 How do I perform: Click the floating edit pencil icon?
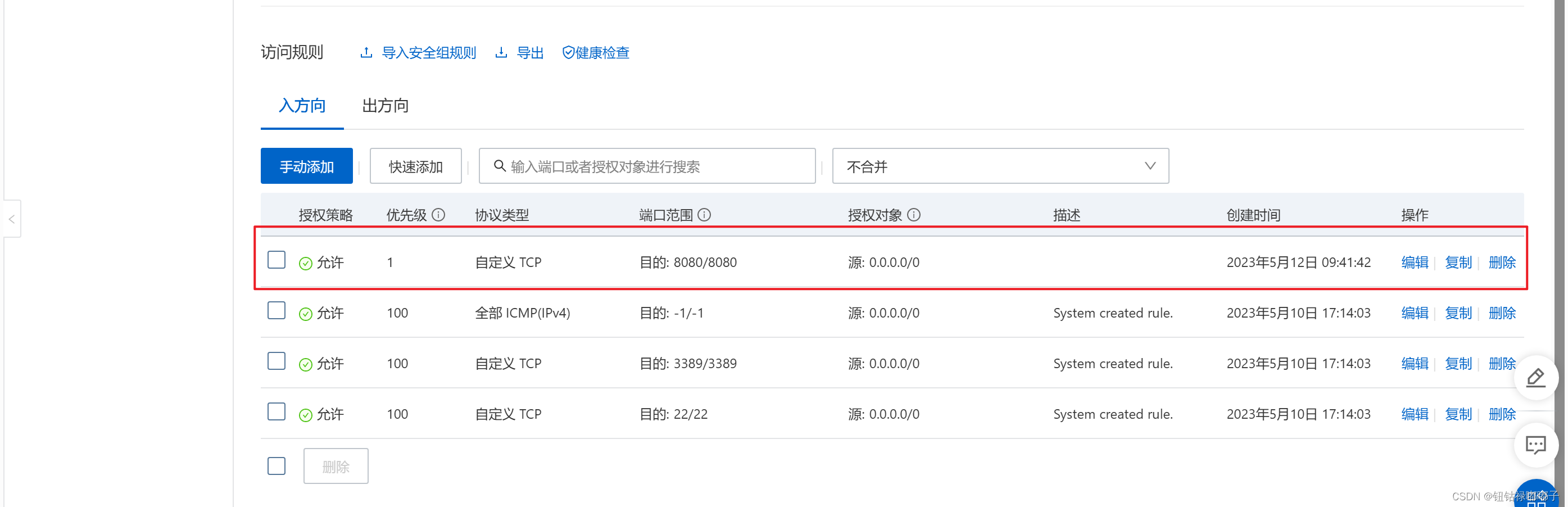[1535, 378]
